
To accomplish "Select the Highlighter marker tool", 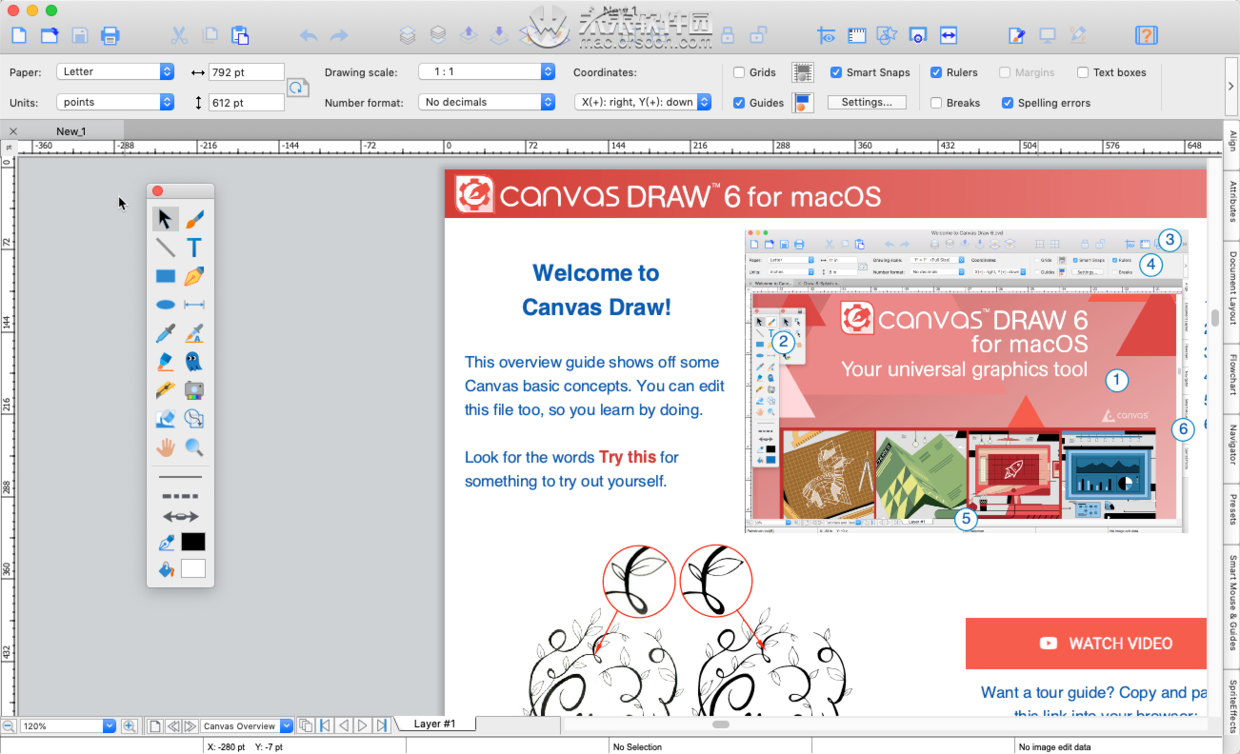I will tap(165, 362).
